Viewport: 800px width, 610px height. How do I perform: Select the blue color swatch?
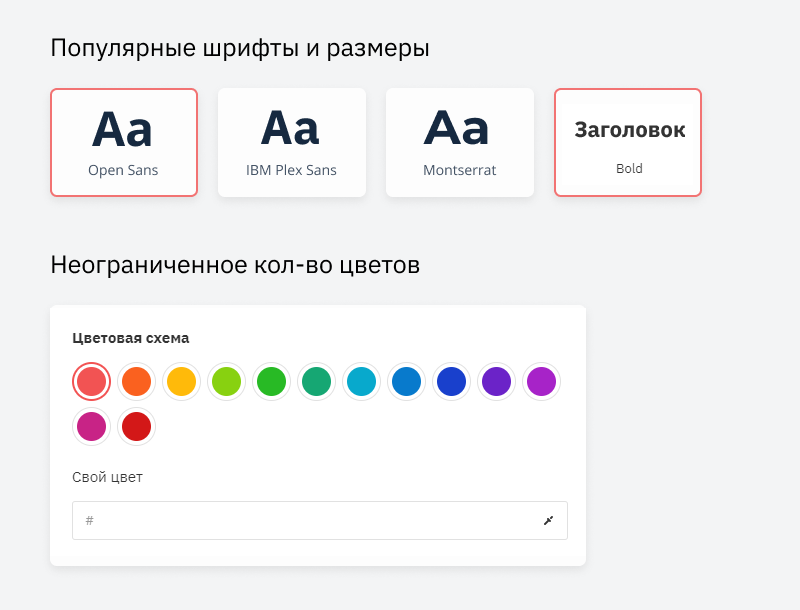(406, 381)
